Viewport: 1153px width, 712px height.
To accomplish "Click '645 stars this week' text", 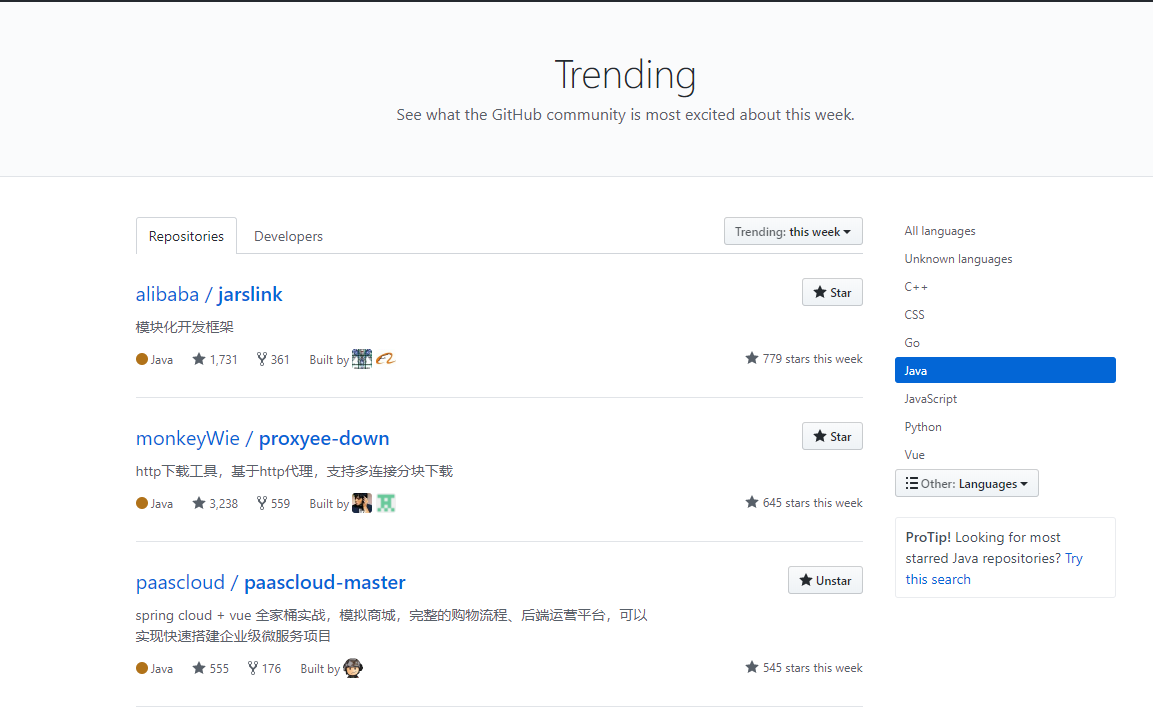I will click(804, 503).
